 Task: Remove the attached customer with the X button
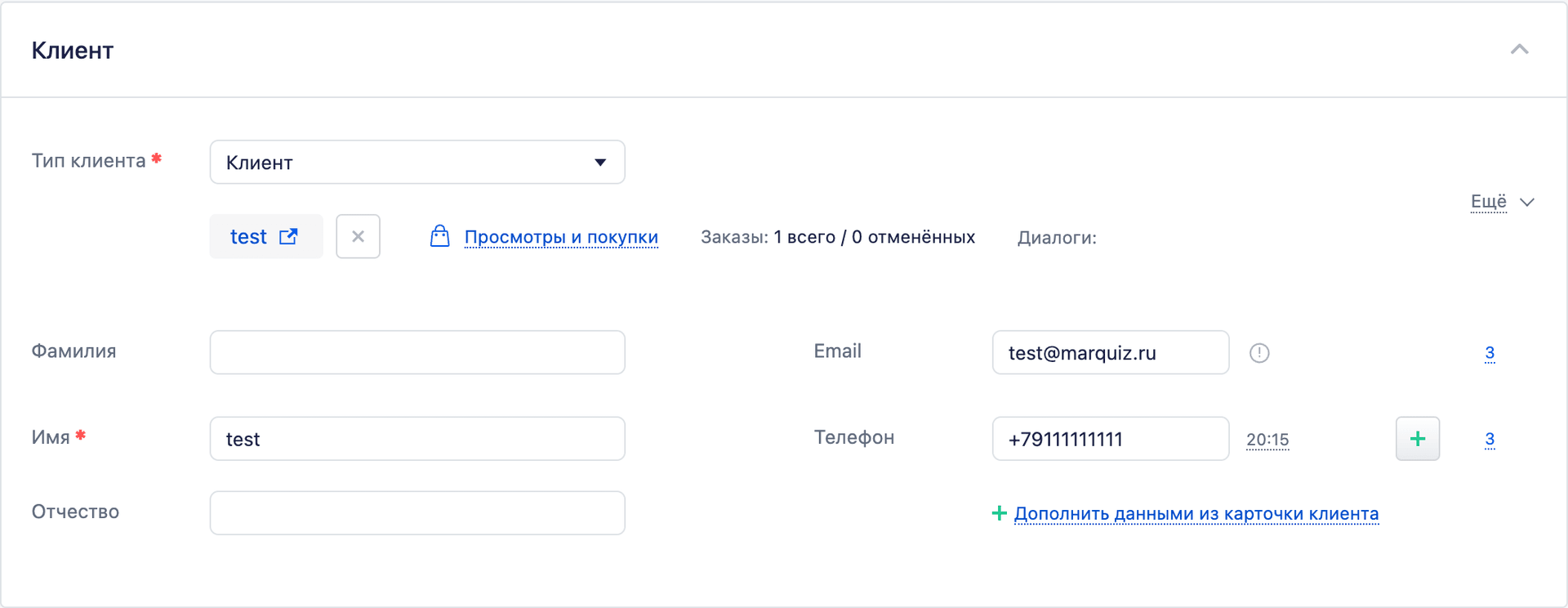358,236
